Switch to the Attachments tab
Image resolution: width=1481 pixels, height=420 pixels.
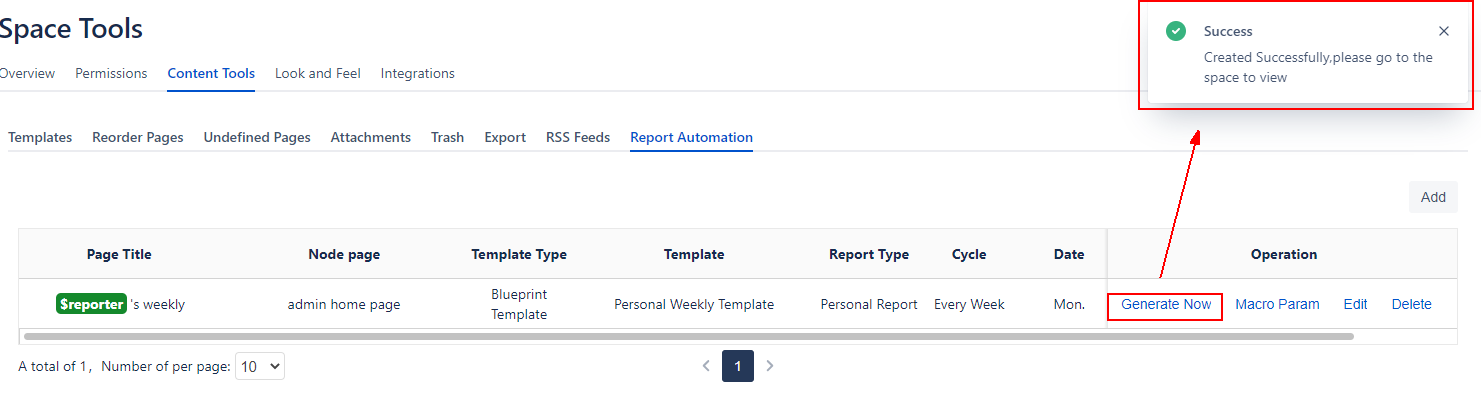370,137
